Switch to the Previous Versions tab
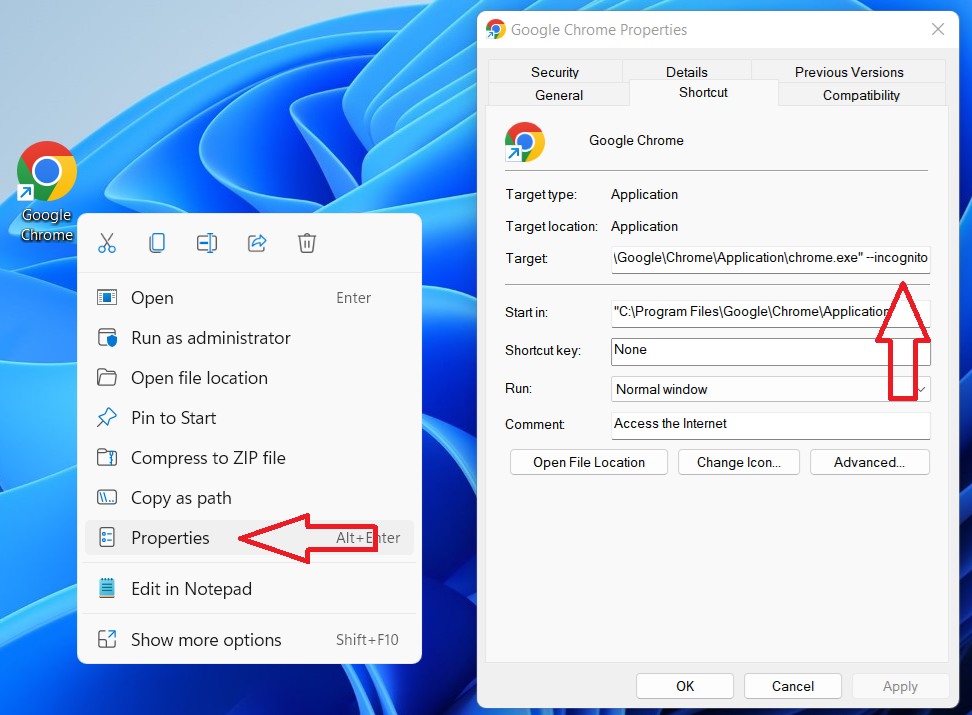972x715 pixels. pyautogui.click(x=849, y=72)
